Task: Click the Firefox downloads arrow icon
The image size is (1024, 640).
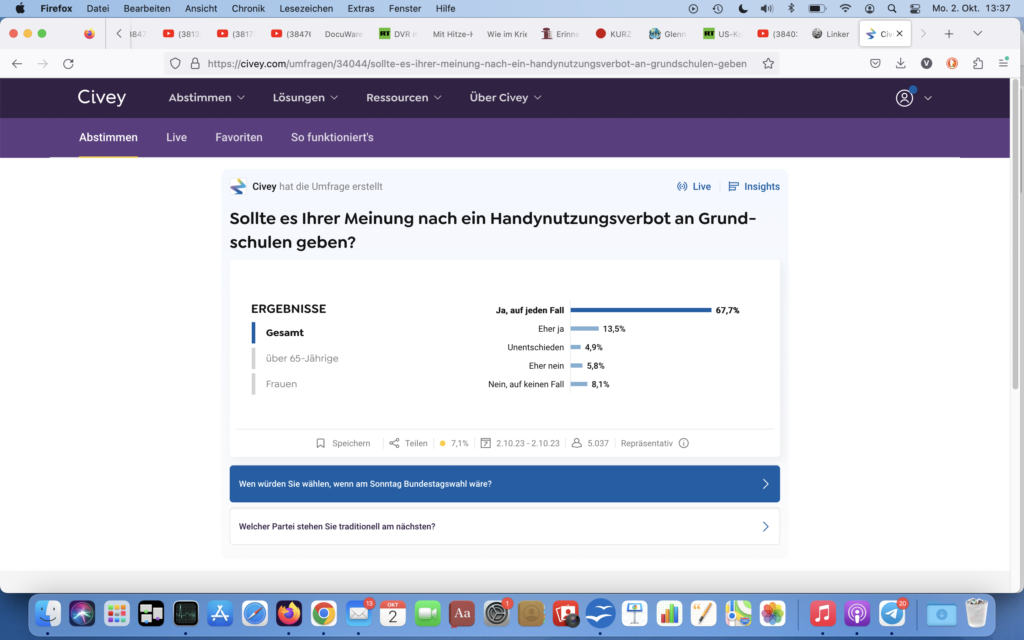Action: [x=901, y=63]
